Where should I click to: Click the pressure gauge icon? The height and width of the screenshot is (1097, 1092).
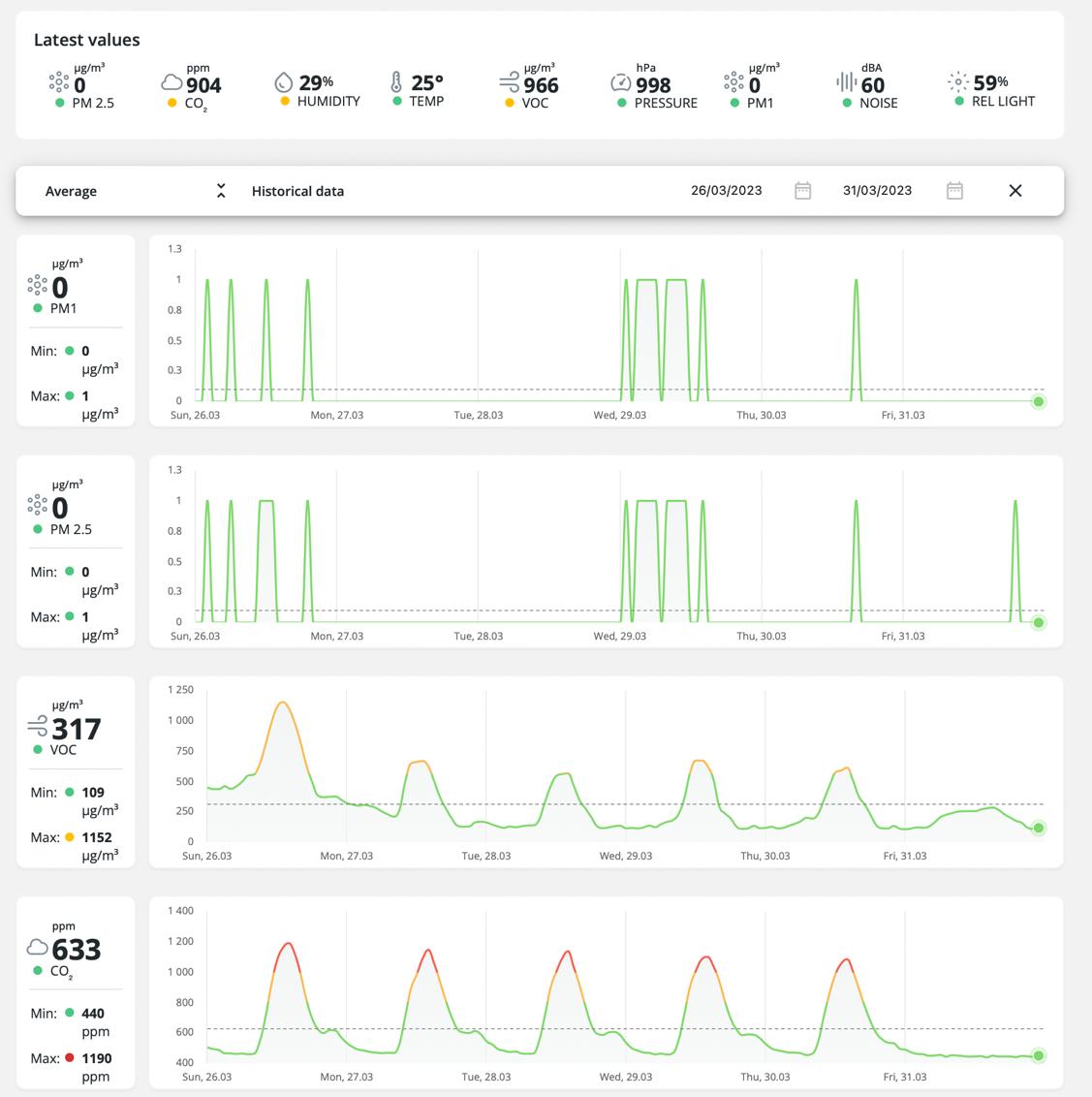[621, 82]
